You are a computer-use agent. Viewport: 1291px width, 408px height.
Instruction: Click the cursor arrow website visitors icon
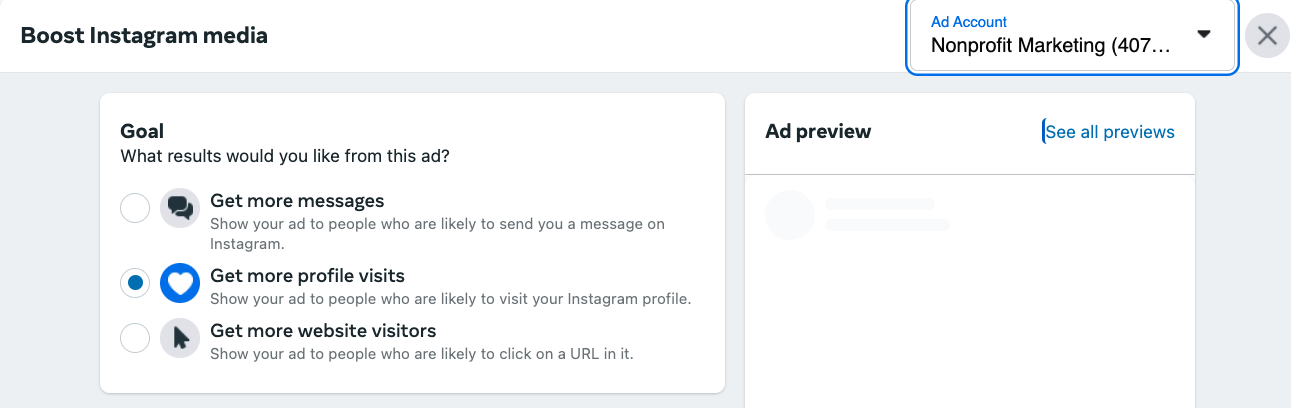(x=180, y=338)
